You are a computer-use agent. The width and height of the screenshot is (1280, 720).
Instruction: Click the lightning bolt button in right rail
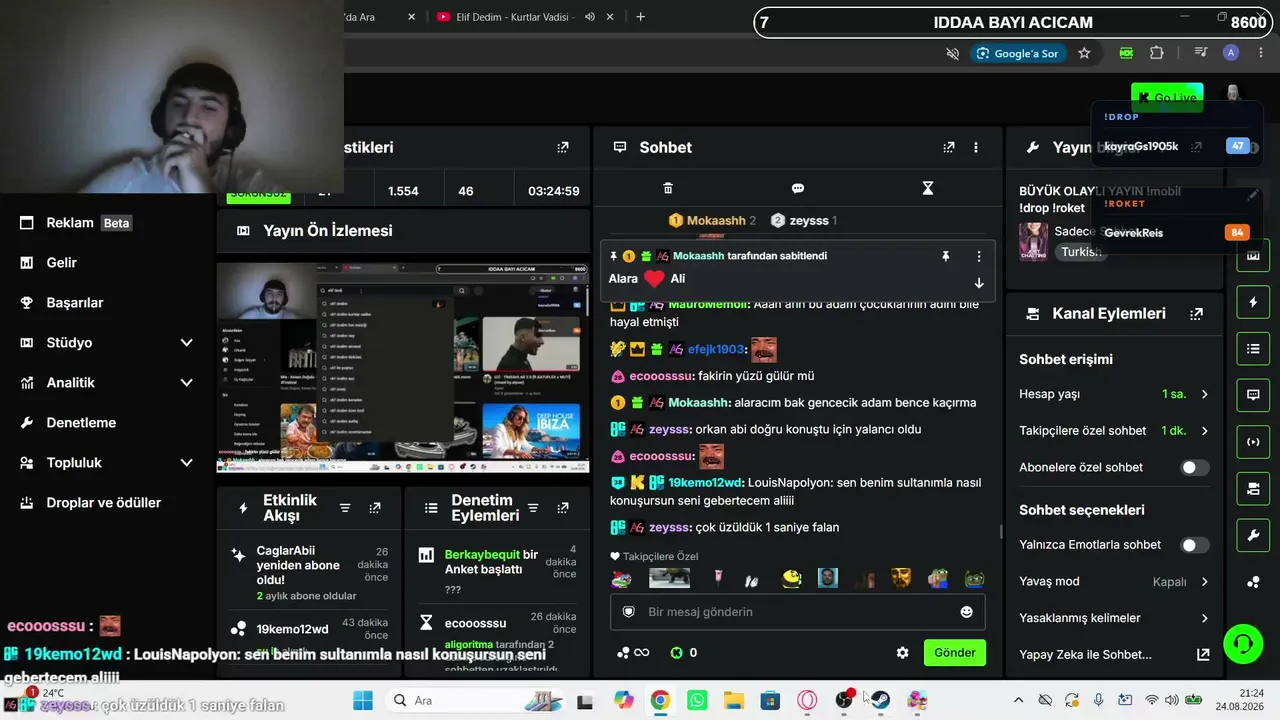[x=1253, y=302]
